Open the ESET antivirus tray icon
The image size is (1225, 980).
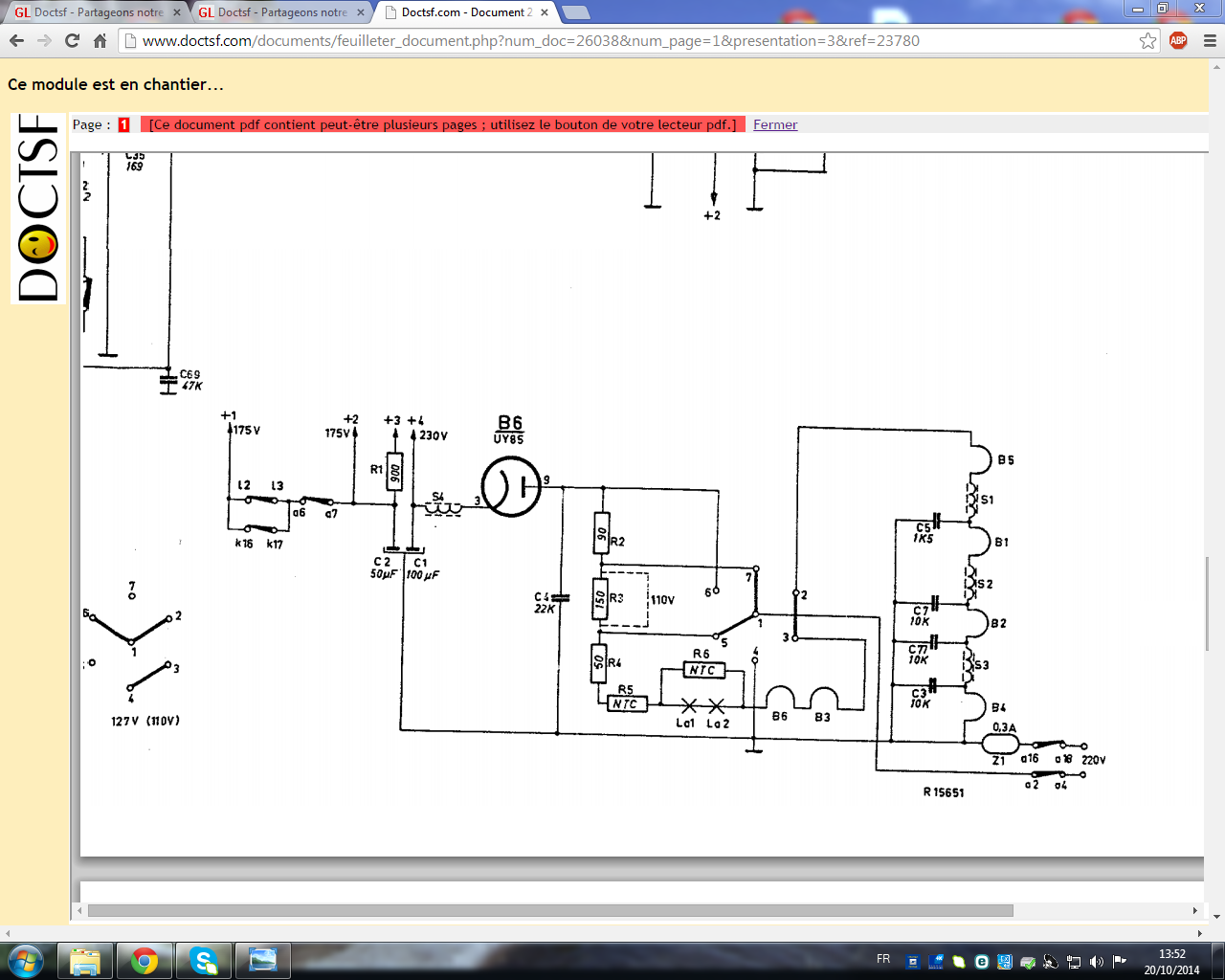point(982,962)
